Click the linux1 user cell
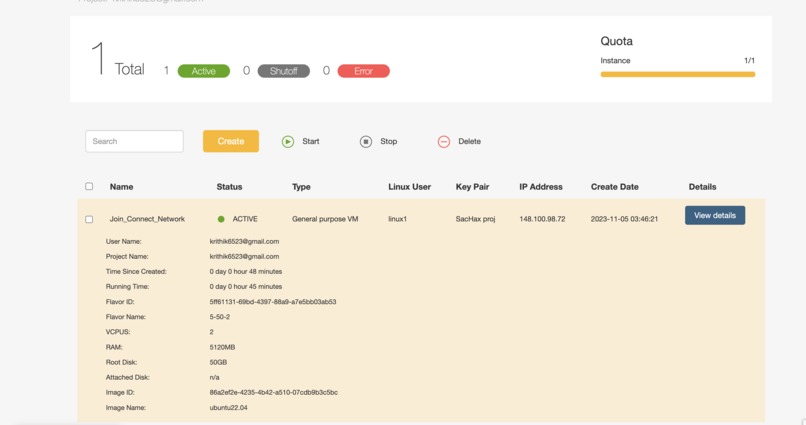This screenshot has height=425, width=806. point(397,219)
